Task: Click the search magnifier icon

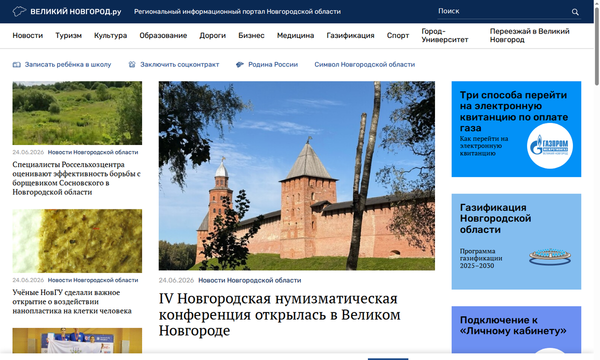Action: tap(575, 12)
